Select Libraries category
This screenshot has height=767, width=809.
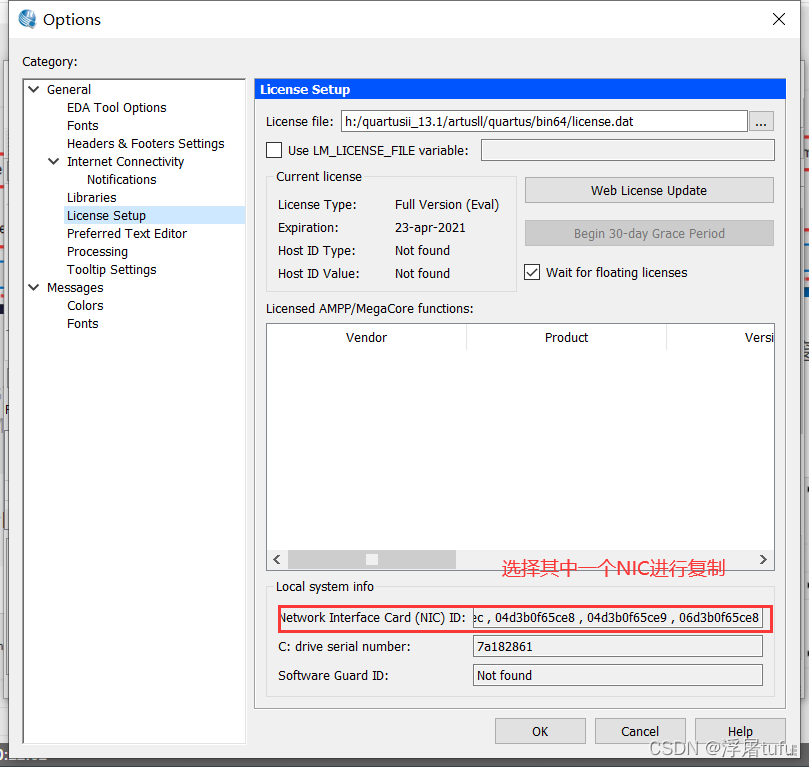click(92, 198)
